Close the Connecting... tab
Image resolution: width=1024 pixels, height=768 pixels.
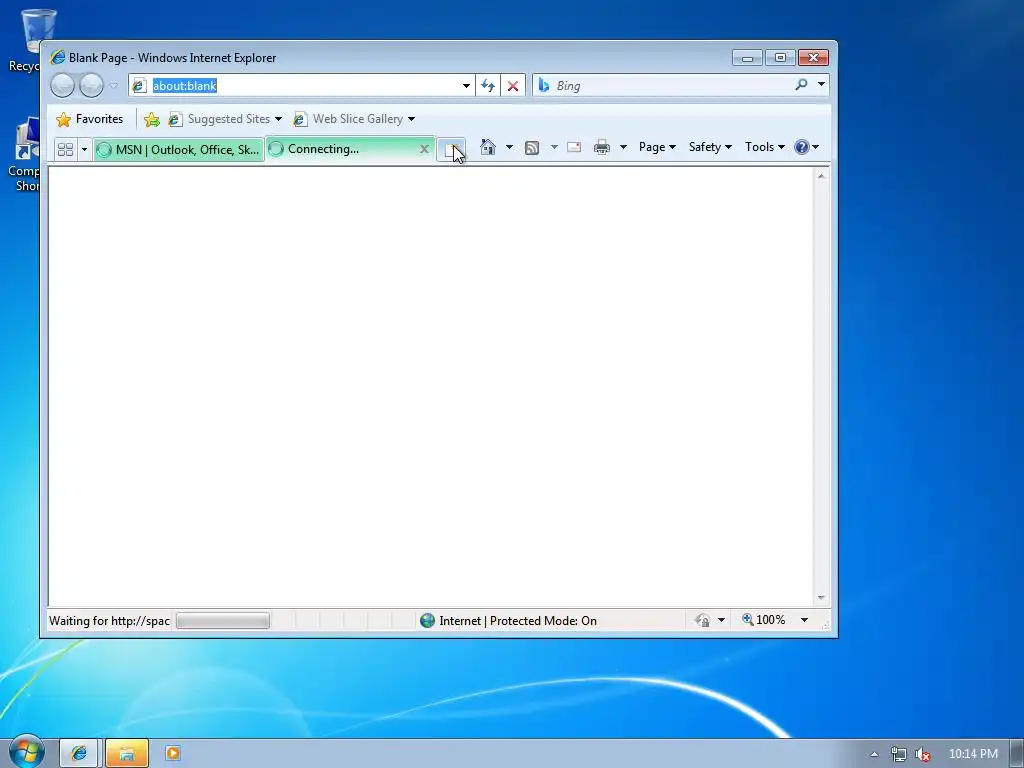coord(424,149)
